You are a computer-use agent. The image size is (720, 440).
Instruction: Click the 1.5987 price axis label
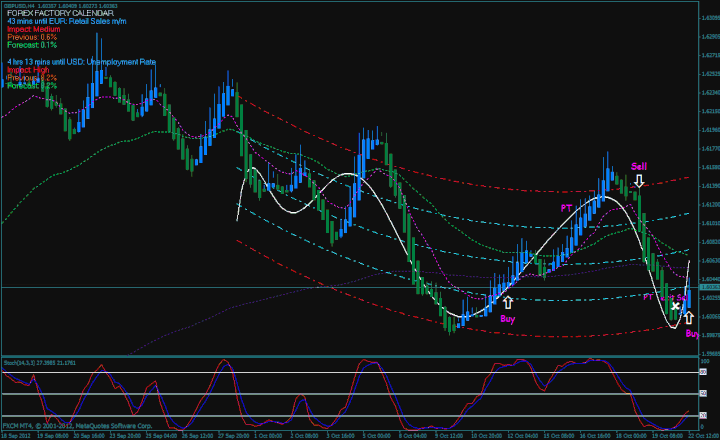coord(710,335)
